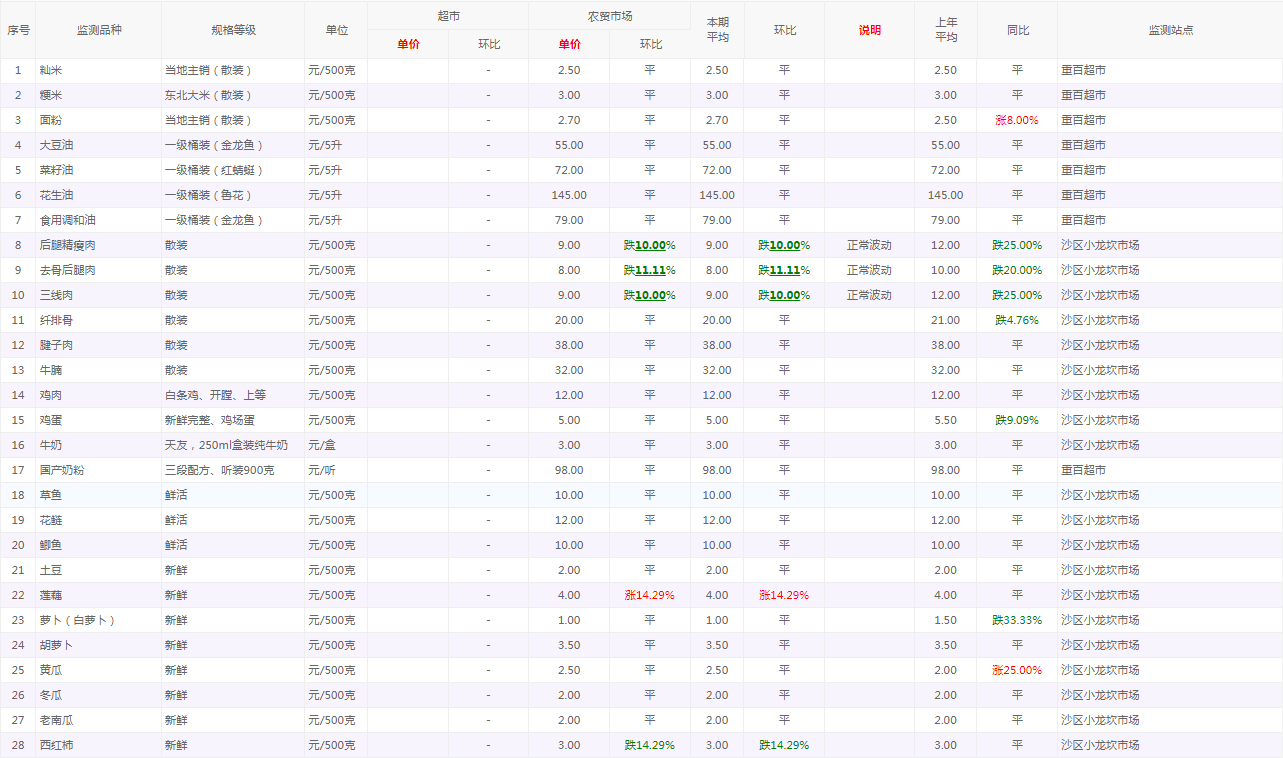The image size is (1283, 758).
Task: Click the 一级桶装（鲁花） specification cell
Action: pyautogui.click(x=233, y=195)
